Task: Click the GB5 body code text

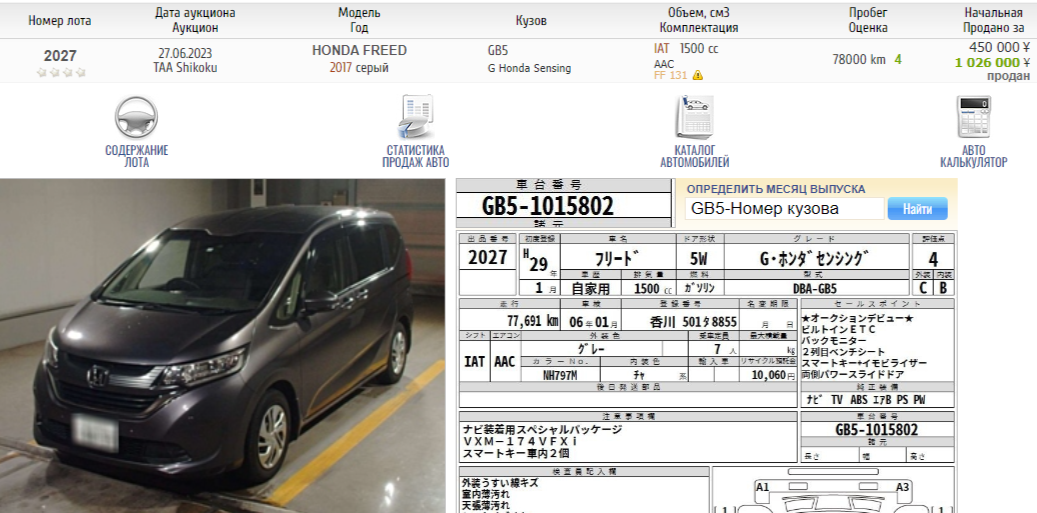Action: click(498, 51)
